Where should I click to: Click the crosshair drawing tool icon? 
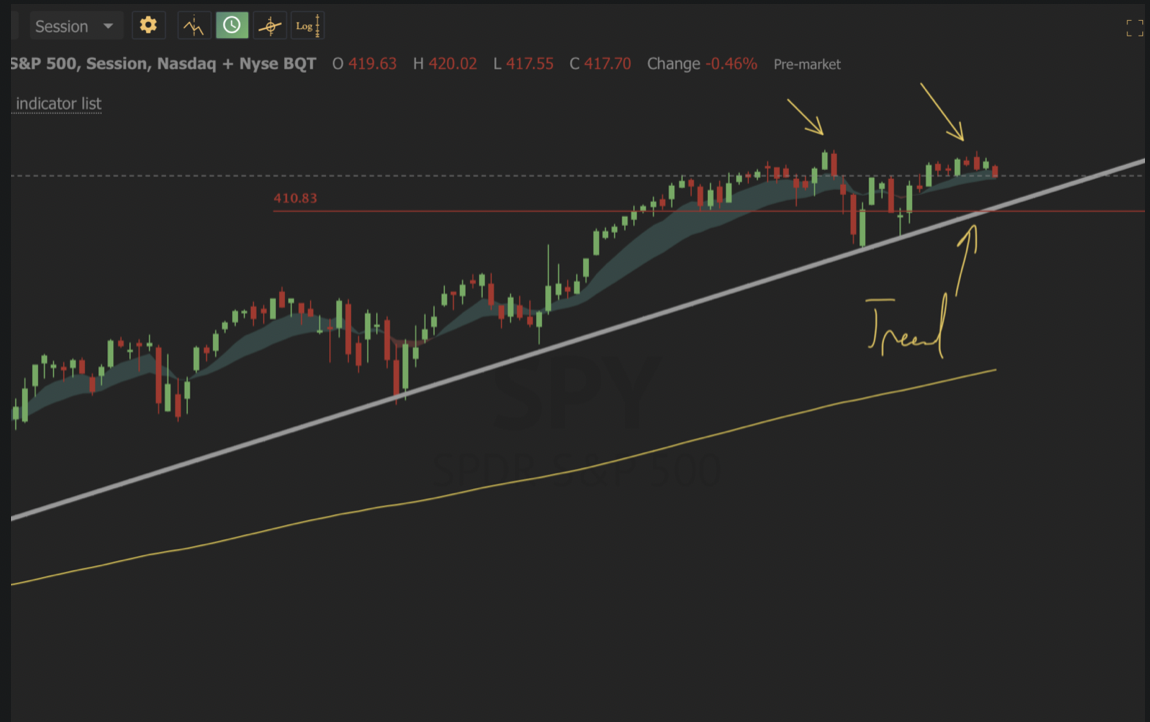click(270, 26)
